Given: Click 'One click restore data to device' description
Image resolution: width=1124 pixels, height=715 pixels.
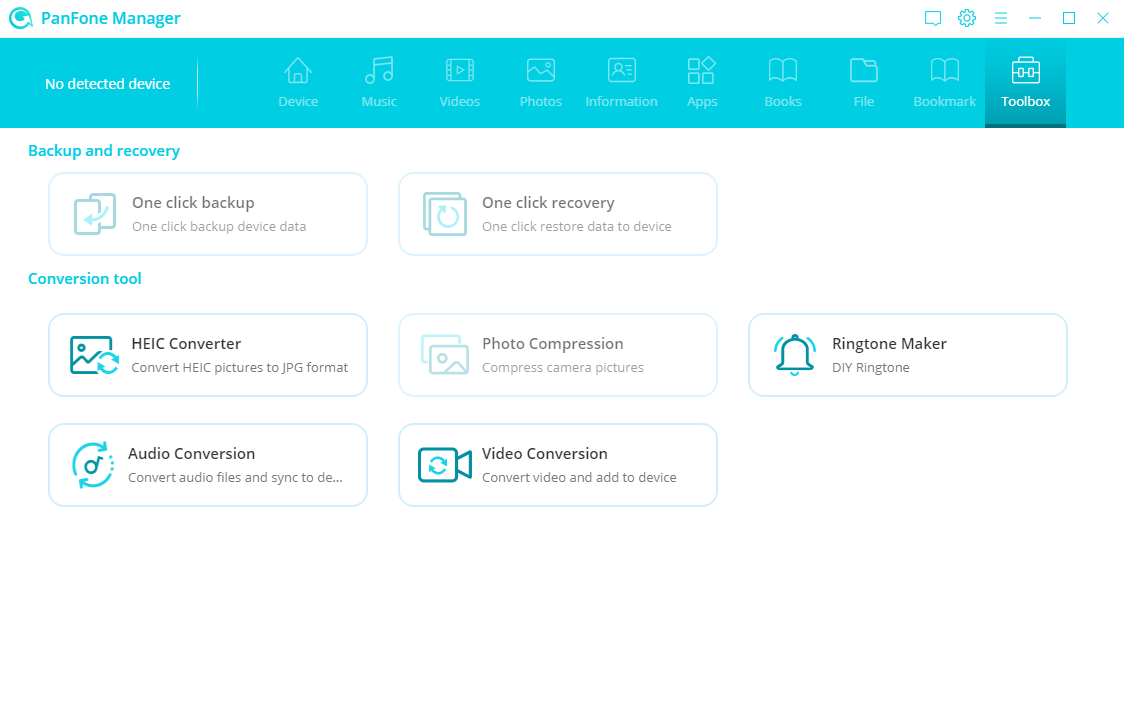Looking at the screenshot, I should point(577,227).
